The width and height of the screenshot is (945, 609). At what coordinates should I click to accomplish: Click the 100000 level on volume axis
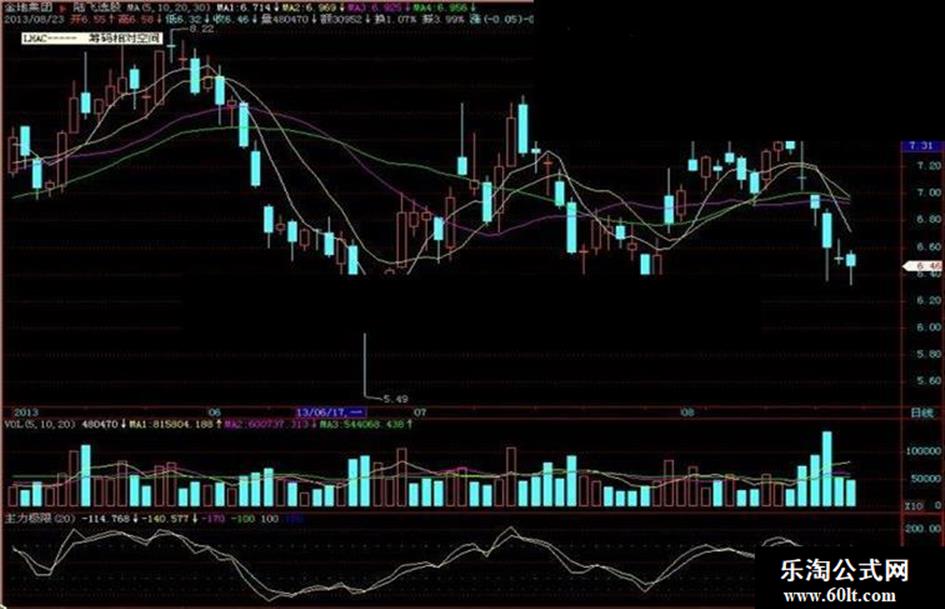(924, 451)
